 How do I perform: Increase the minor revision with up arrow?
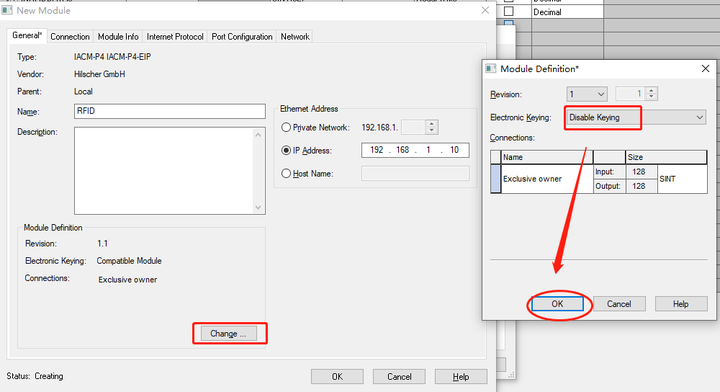point(651,90)
